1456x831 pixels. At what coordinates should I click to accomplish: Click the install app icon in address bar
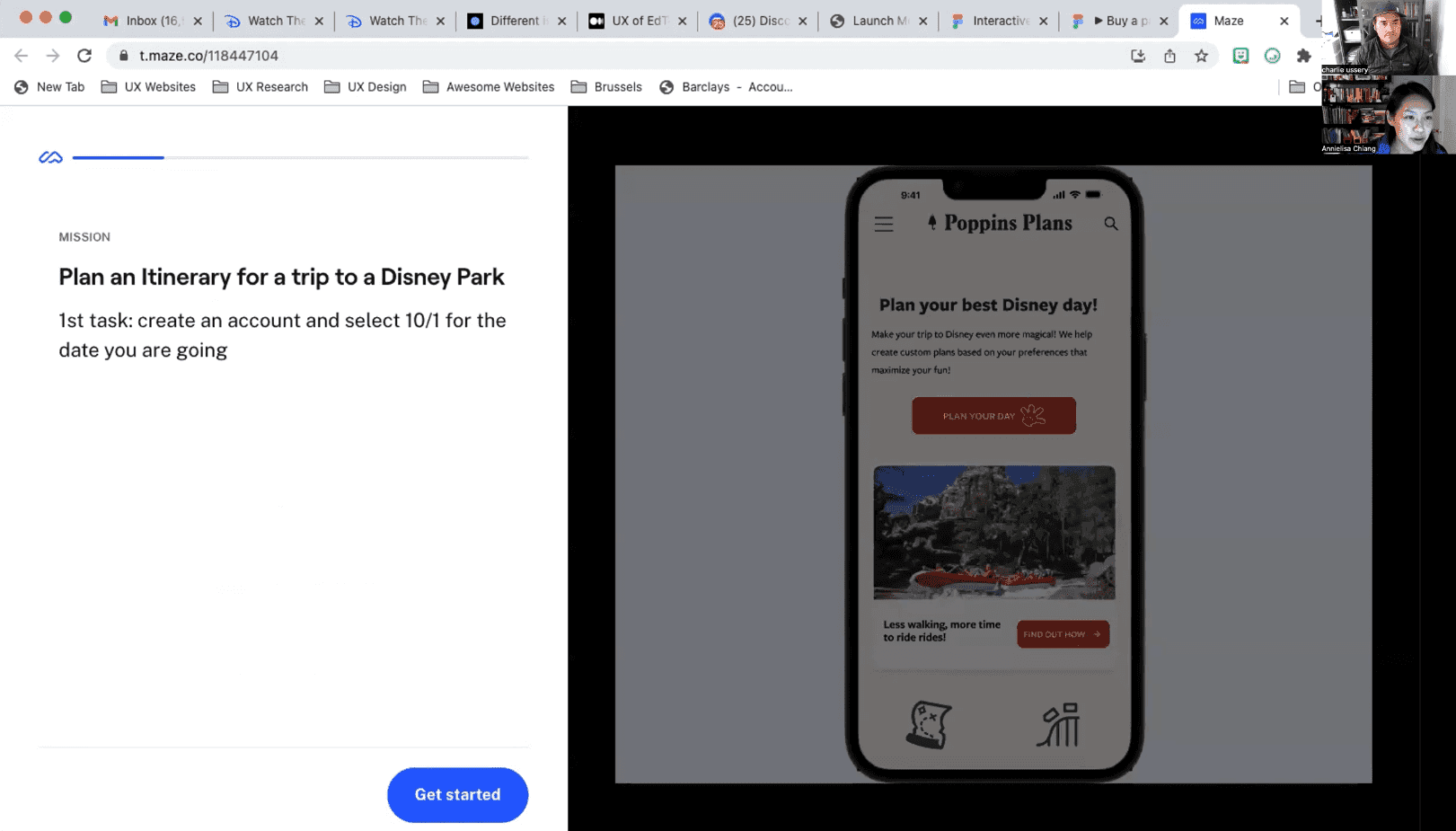coord(1138,56)
